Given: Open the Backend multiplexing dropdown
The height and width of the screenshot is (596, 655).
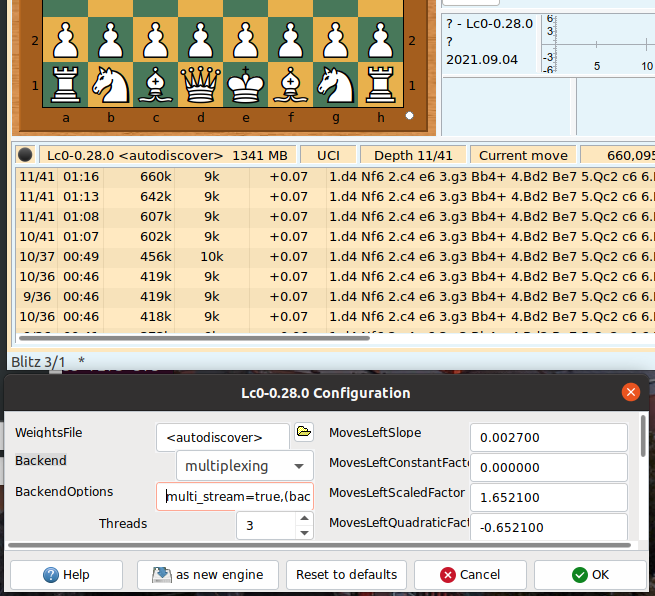Looking at the screenshot, I should (245, 466).
